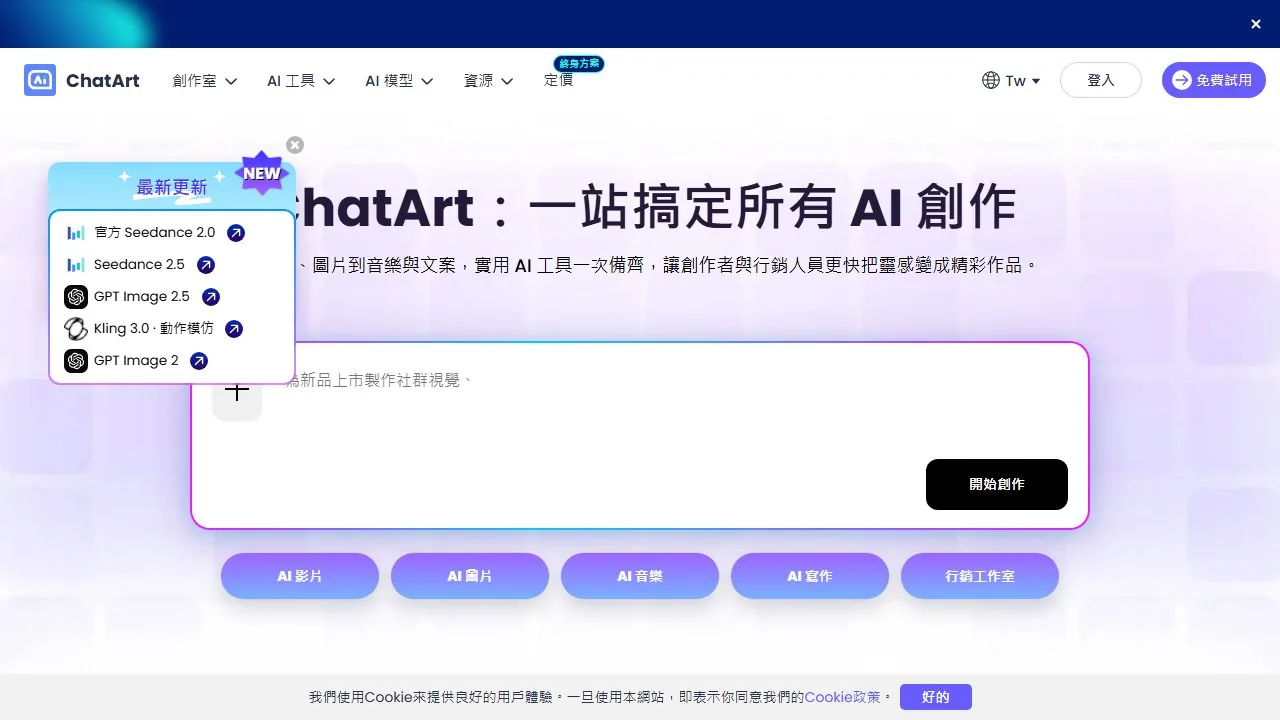Click the 免費試用 free trial button

[1214, 80]
